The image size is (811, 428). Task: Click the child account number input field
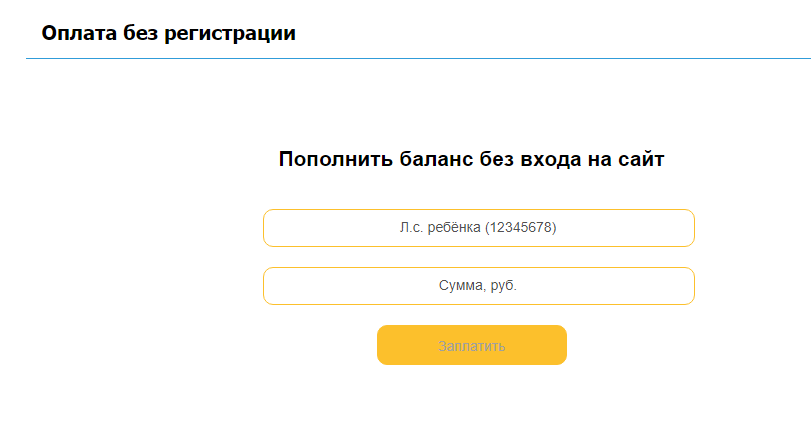pyautogui.click(x=478, y=228)
